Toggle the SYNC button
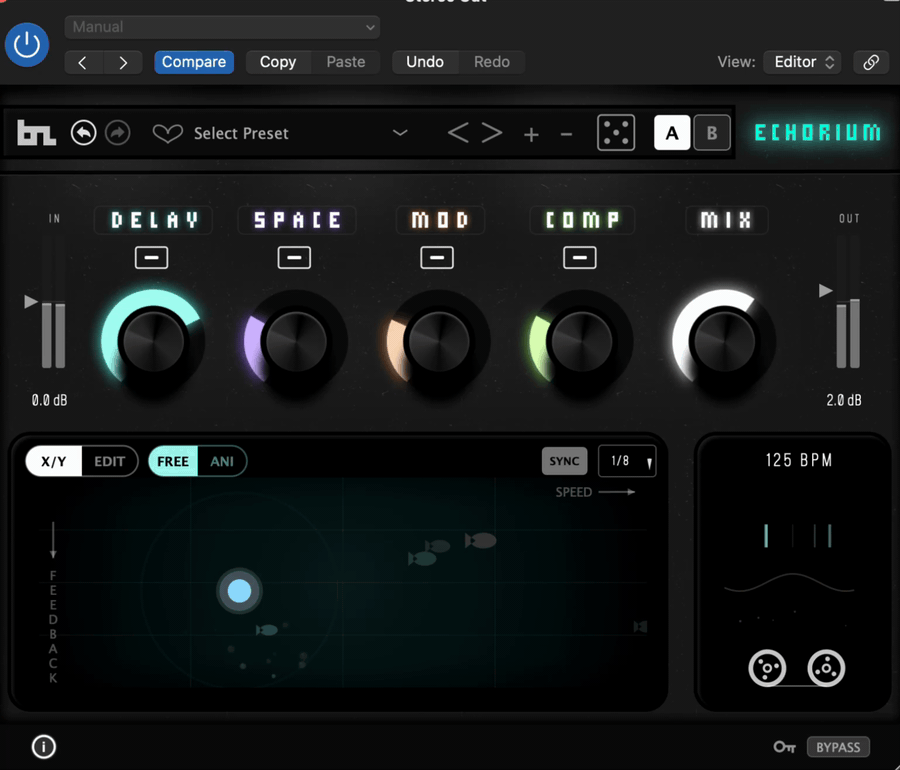 coord(565,461)
